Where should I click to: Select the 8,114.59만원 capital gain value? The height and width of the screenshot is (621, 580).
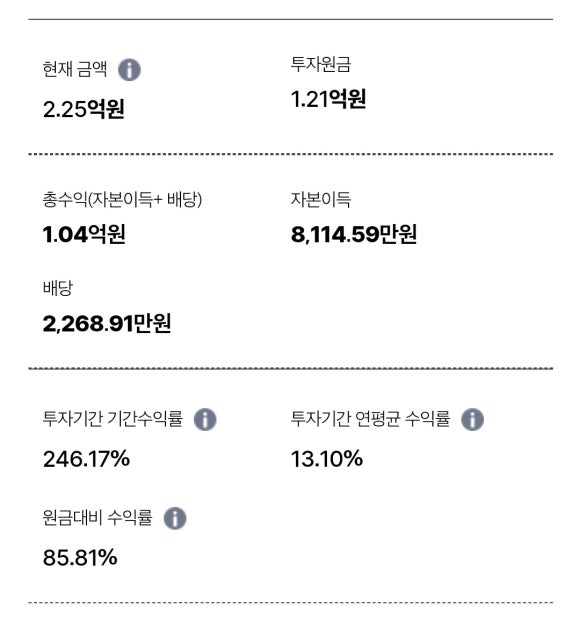353,234
